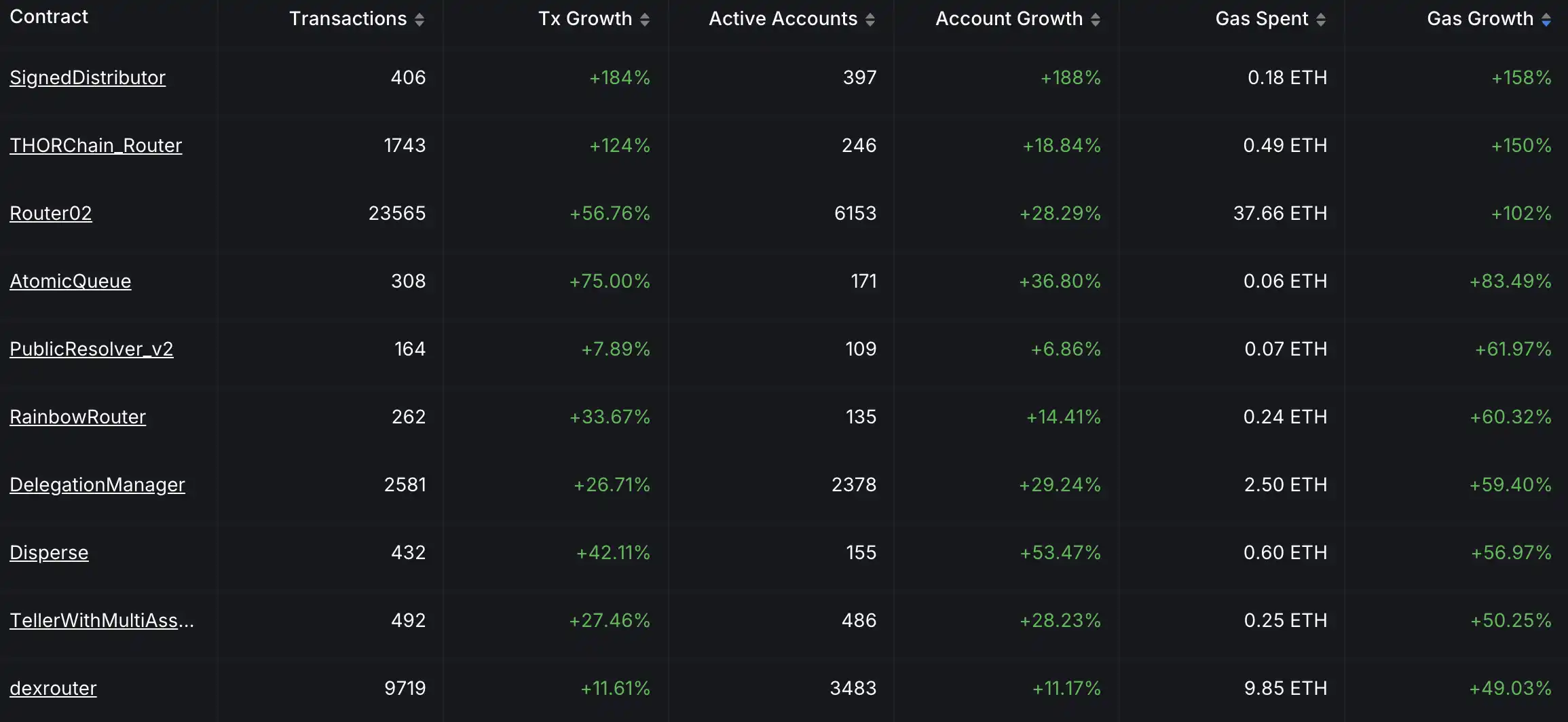Click sort arrows beside Active Accounts header

point(870,20)
